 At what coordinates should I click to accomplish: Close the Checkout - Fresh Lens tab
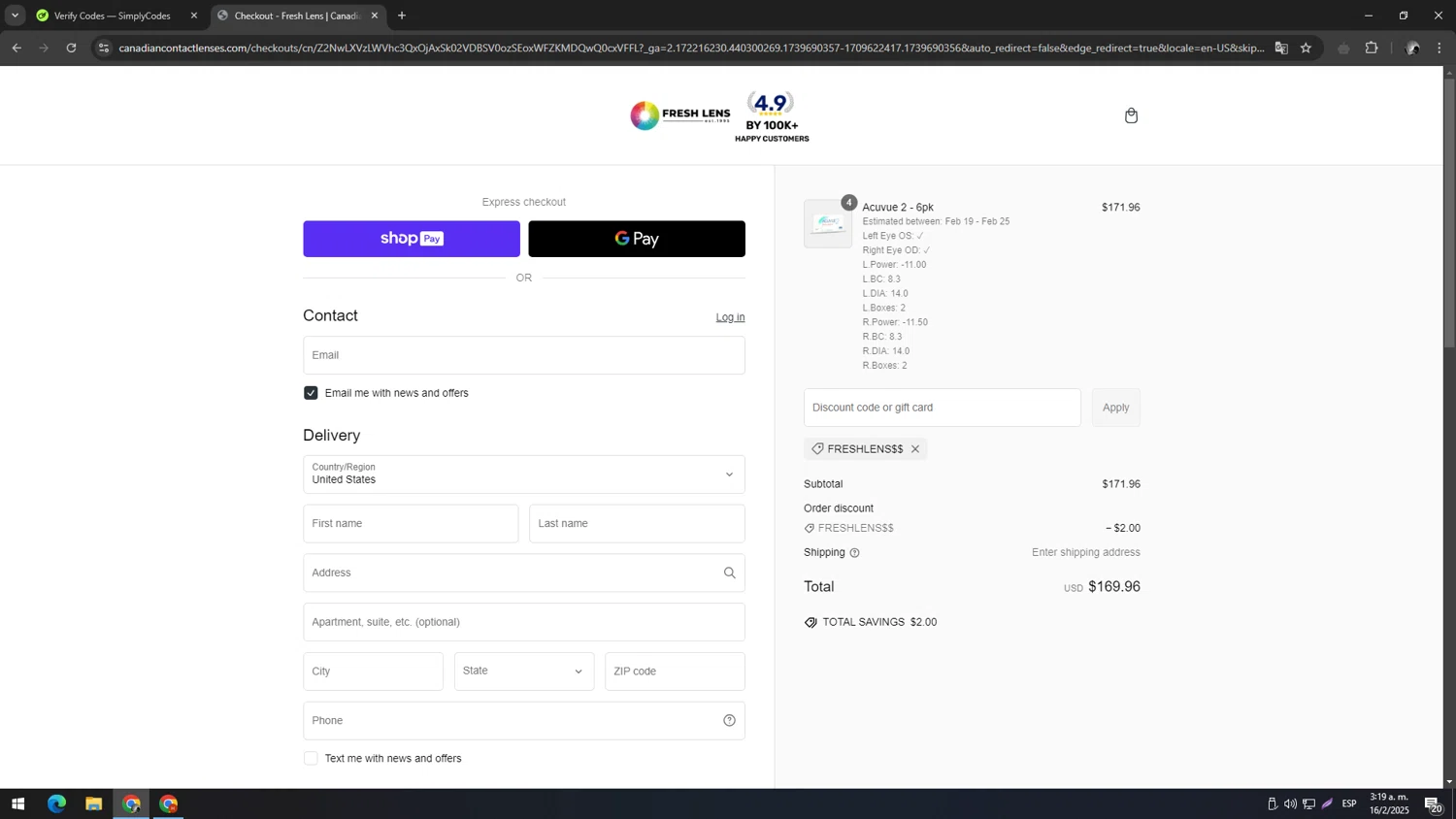pos(375,16)
